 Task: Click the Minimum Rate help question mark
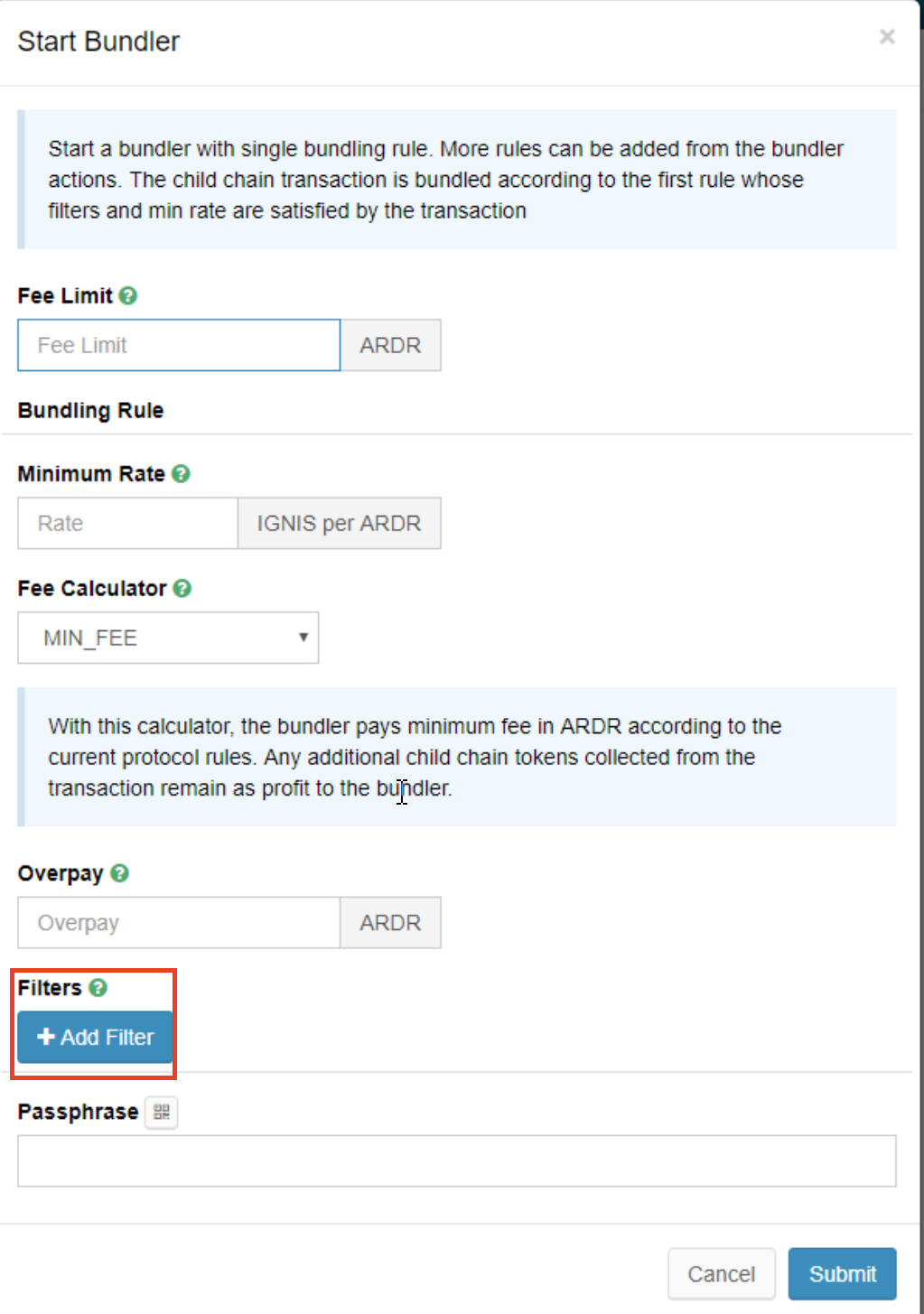click(181, 473)
